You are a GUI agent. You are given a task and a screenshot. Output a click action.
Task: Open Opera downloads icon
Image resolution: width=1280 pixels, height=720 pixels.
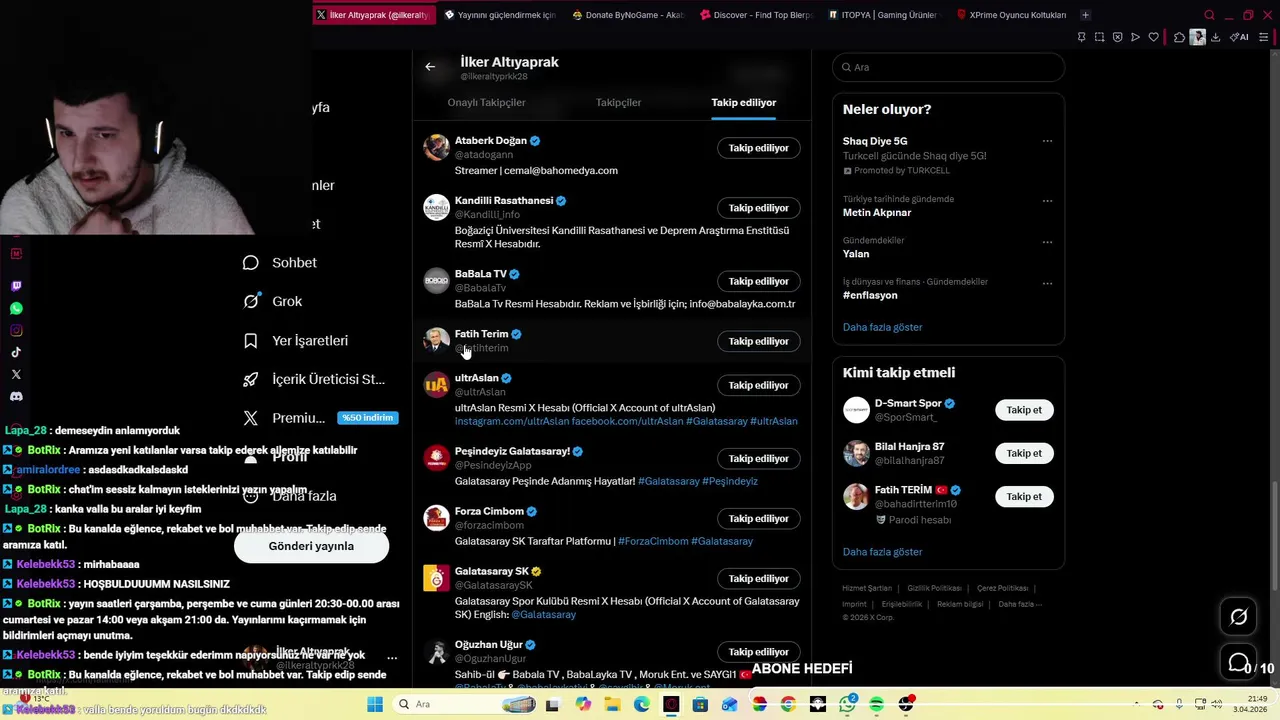coord(1215,37)
